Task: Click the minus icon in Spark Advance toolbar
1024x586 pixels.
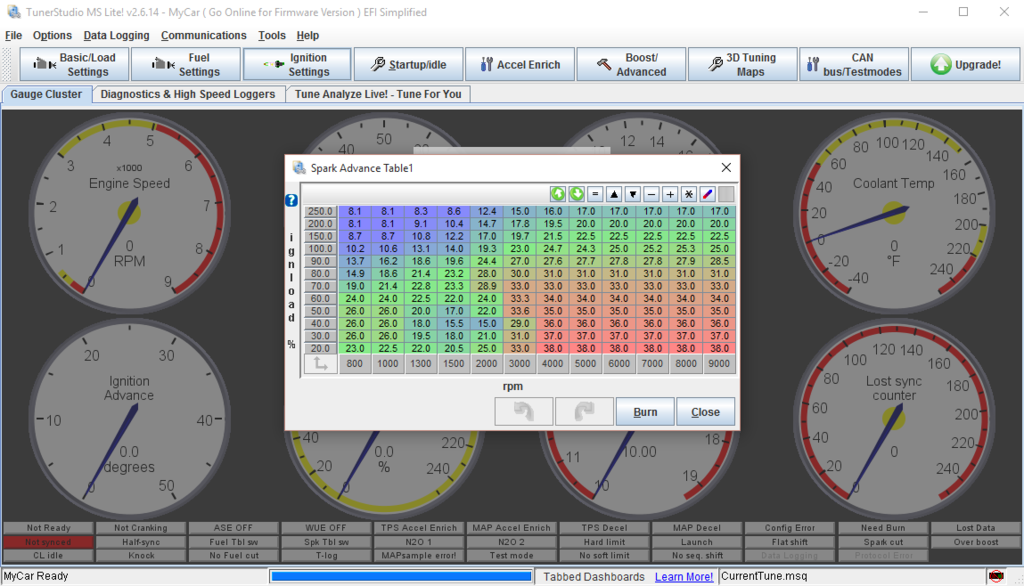Action: point(651,194)
